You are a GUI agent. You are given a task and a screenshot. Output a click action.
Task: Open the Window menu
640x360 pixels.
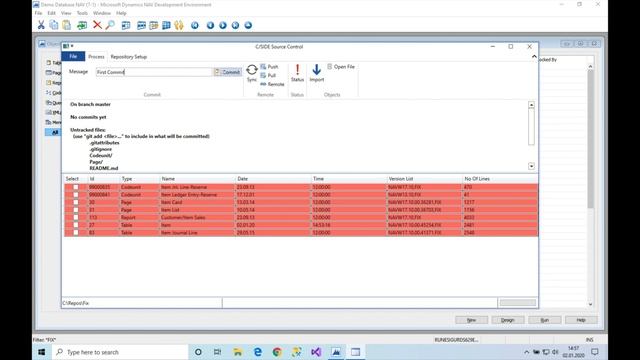102,13
